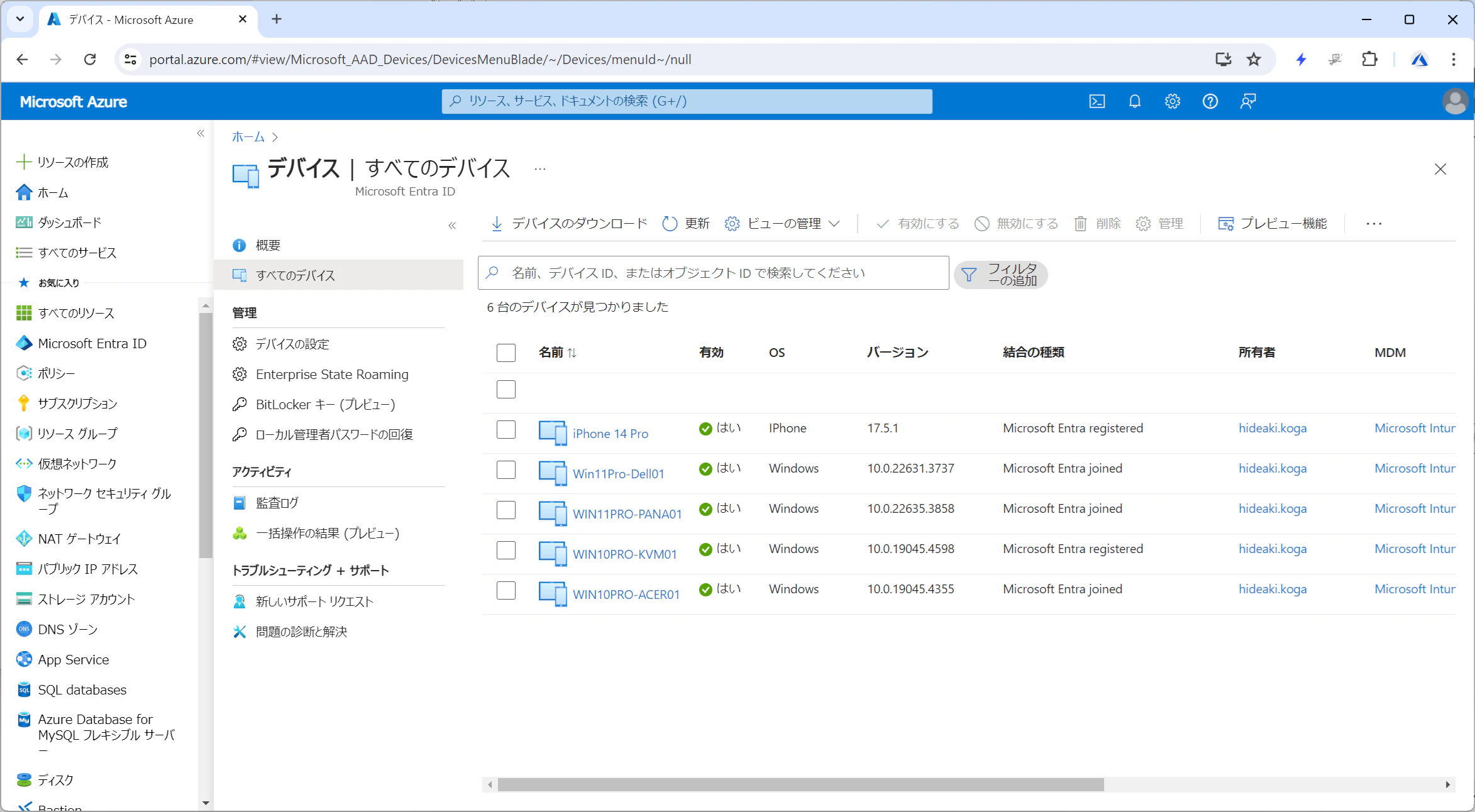Click the フィルターの追加 button
This screenshot has width=1475, height=812.
click(1000, 275)
